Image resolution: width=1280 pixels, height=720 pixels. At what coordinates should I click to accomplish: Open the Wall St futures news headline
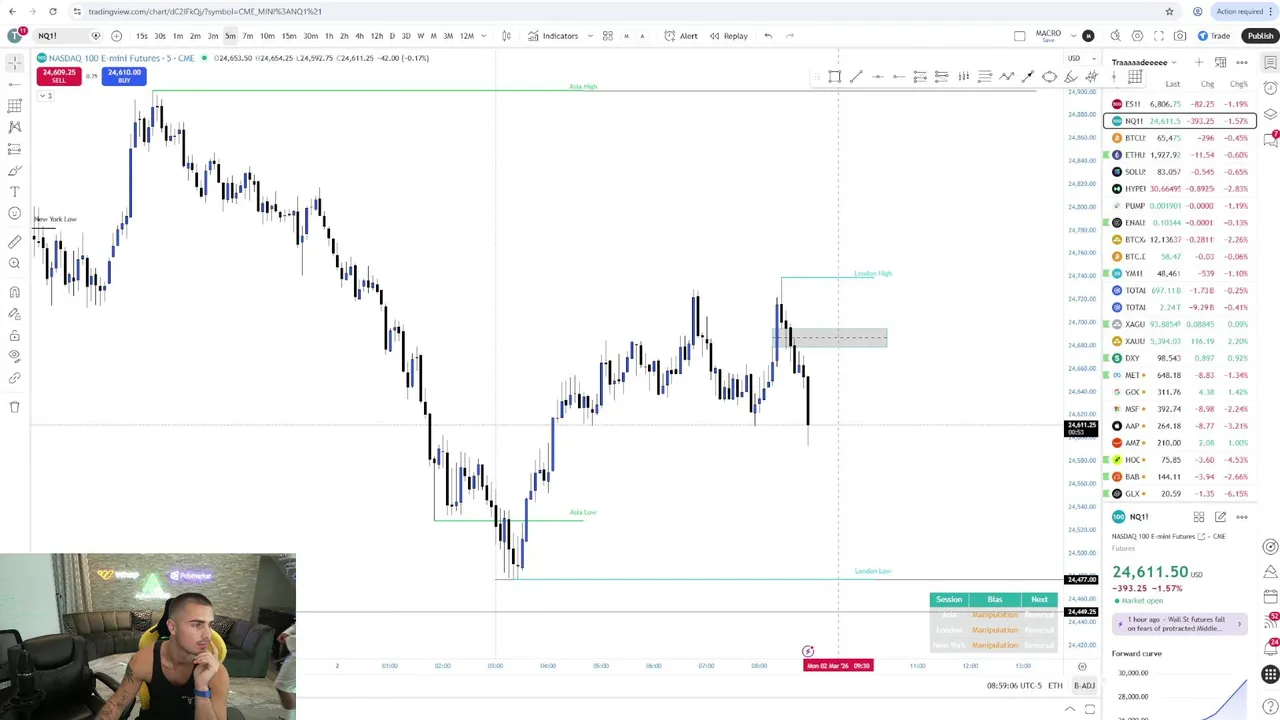(1180, 624)
